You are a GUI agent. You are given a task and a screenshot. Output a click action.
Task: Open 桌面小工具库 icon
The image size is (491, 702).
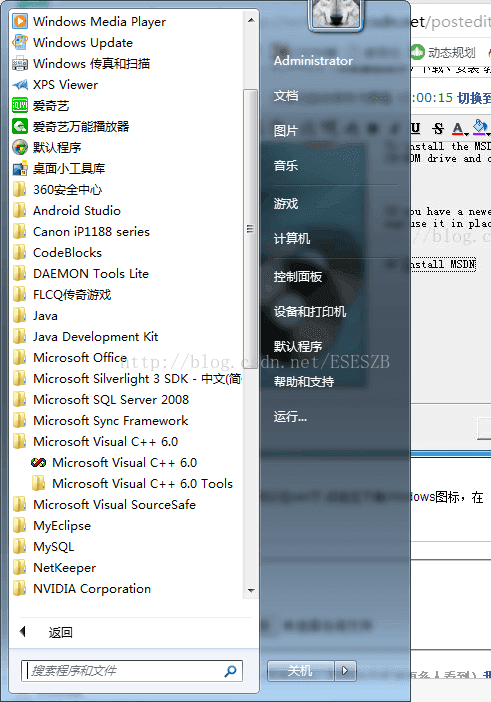(x=20, y=169)
